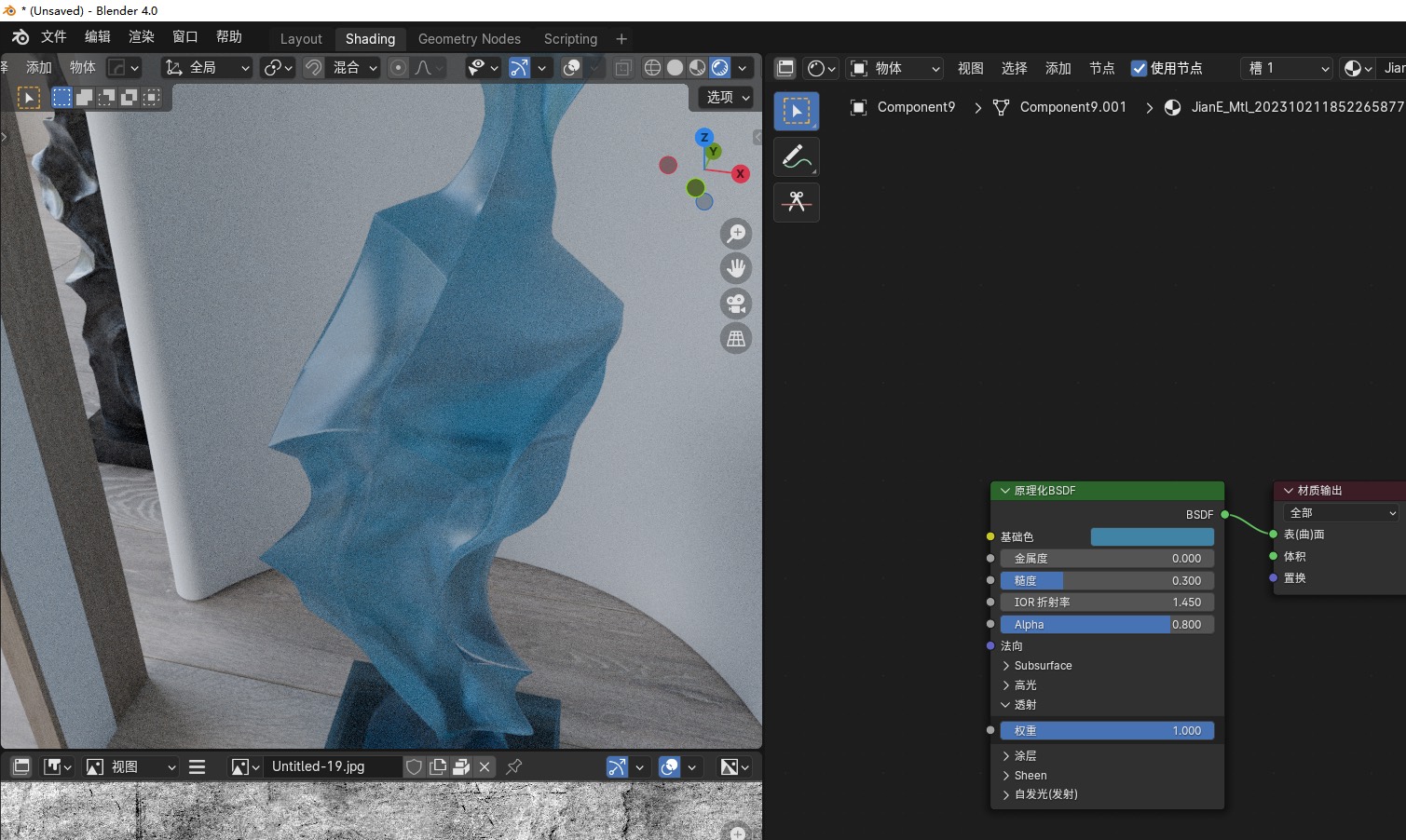
Task: Uncheck the 使用节点 checkbox
Action: click(x=1139, y=68)
